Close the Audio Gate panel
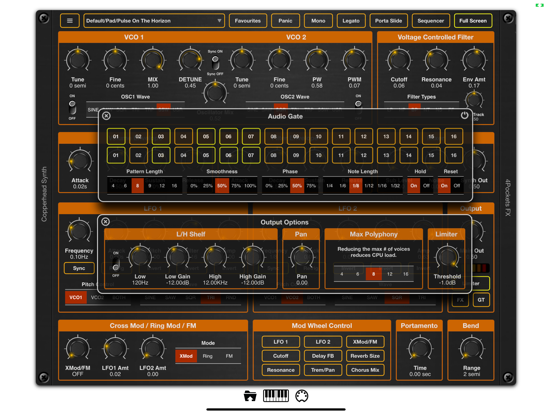This screenshot has height=414, width=552. [x=106, y=116]
